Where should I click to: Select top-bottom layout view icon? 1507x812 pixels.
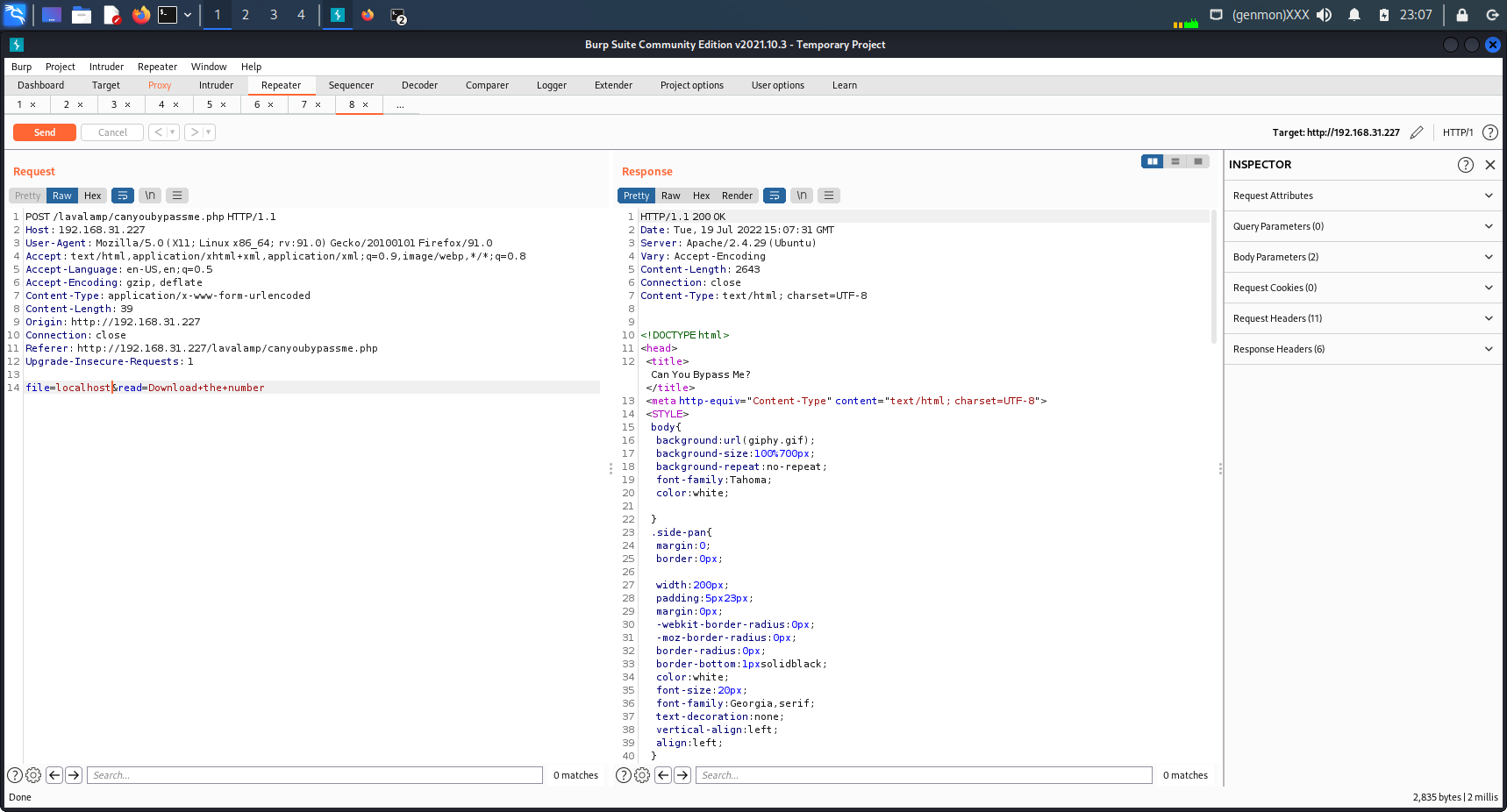1175,161
